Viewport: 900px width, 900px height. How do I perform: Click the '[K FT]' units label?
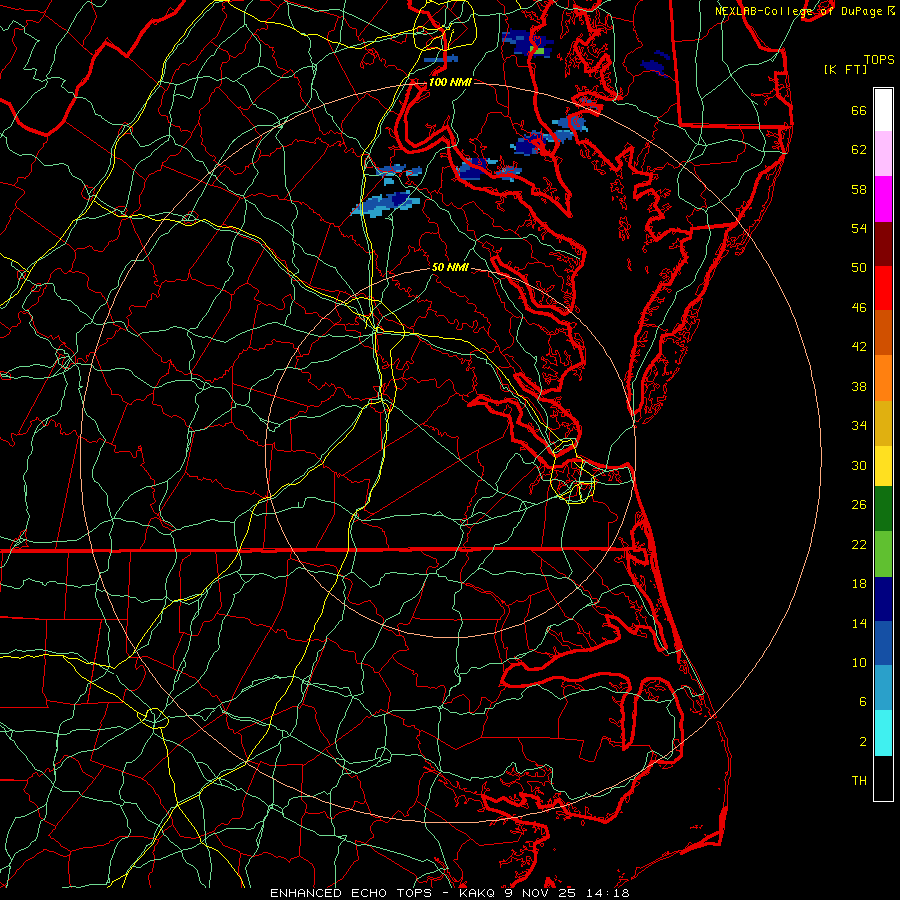click(845, 70)
